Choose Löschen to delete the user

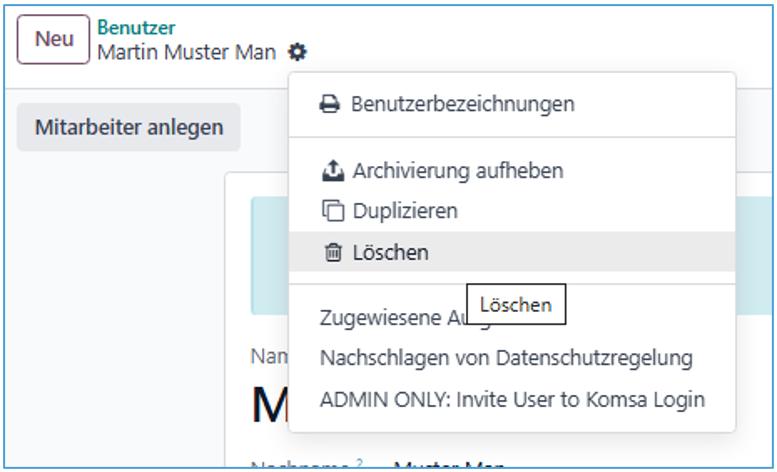pyautogui.click(x=390, y=253)
